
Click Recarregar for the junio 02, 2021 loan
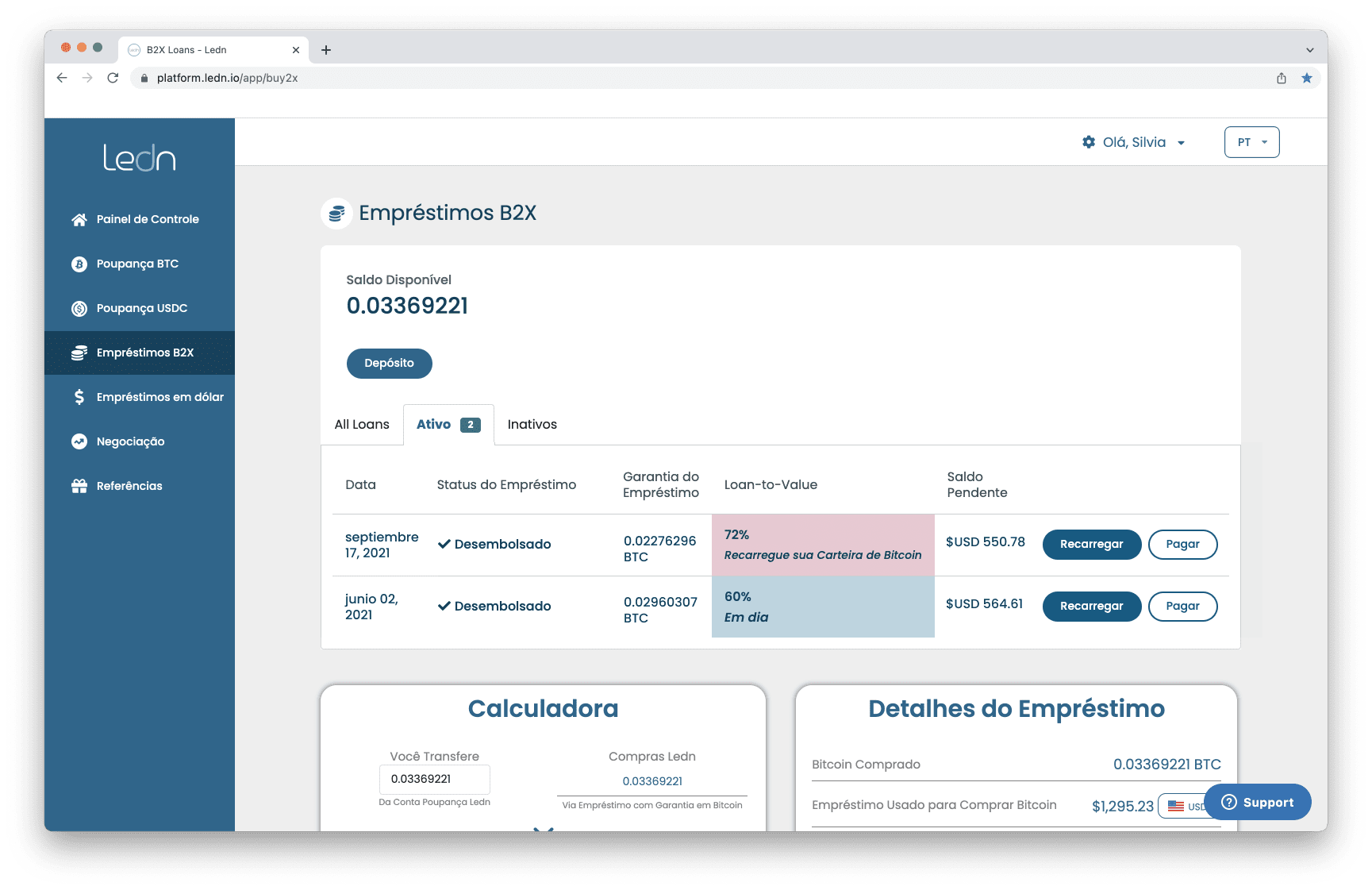pyautogui.click(x=1092, y=607)
